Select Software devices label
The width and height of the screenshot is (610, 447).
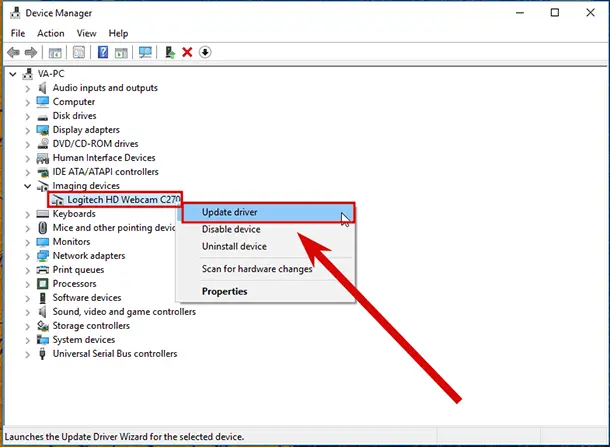tap(87, 298)
